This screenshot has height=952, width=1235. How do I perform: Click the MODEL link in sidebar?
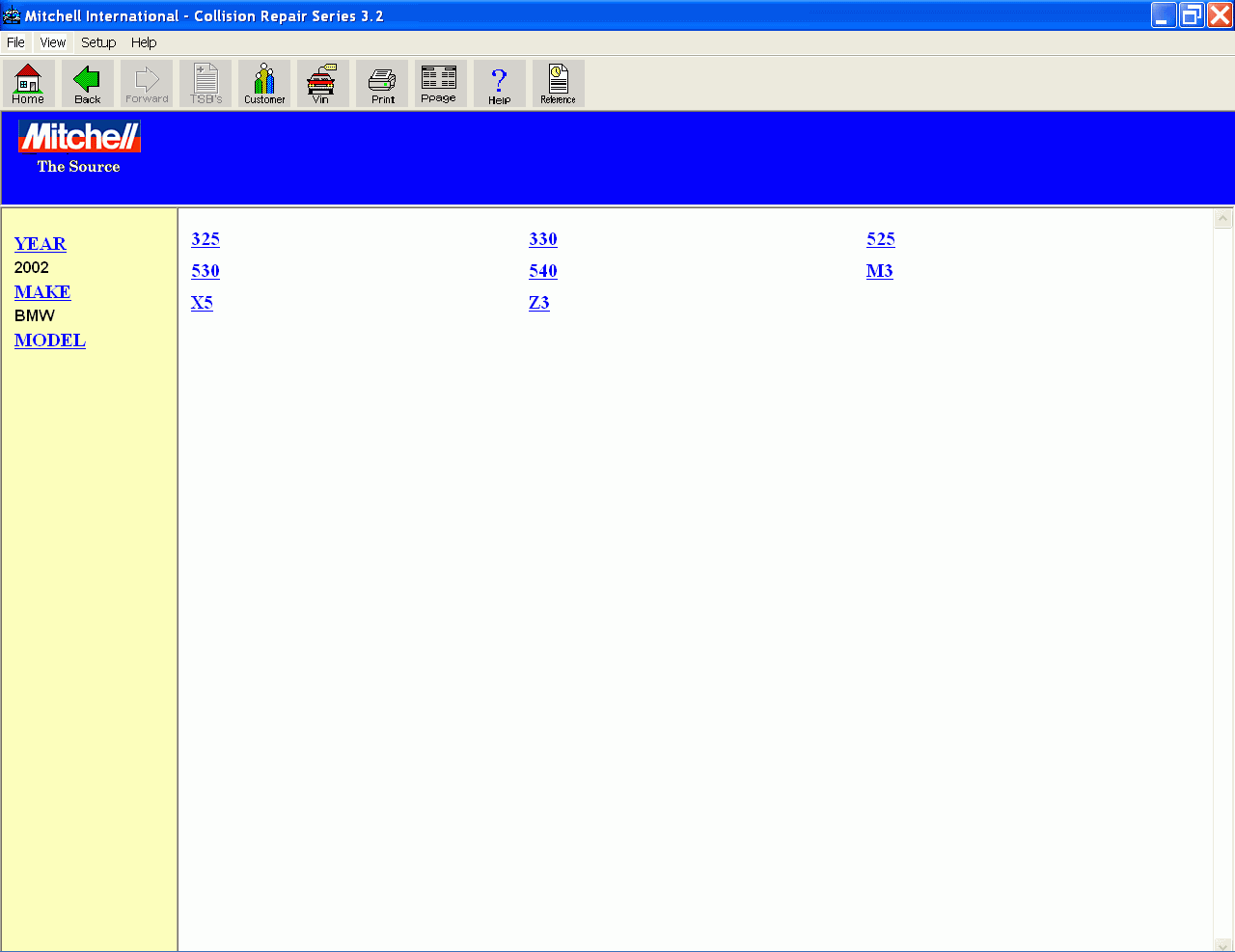tap(50, 340)
